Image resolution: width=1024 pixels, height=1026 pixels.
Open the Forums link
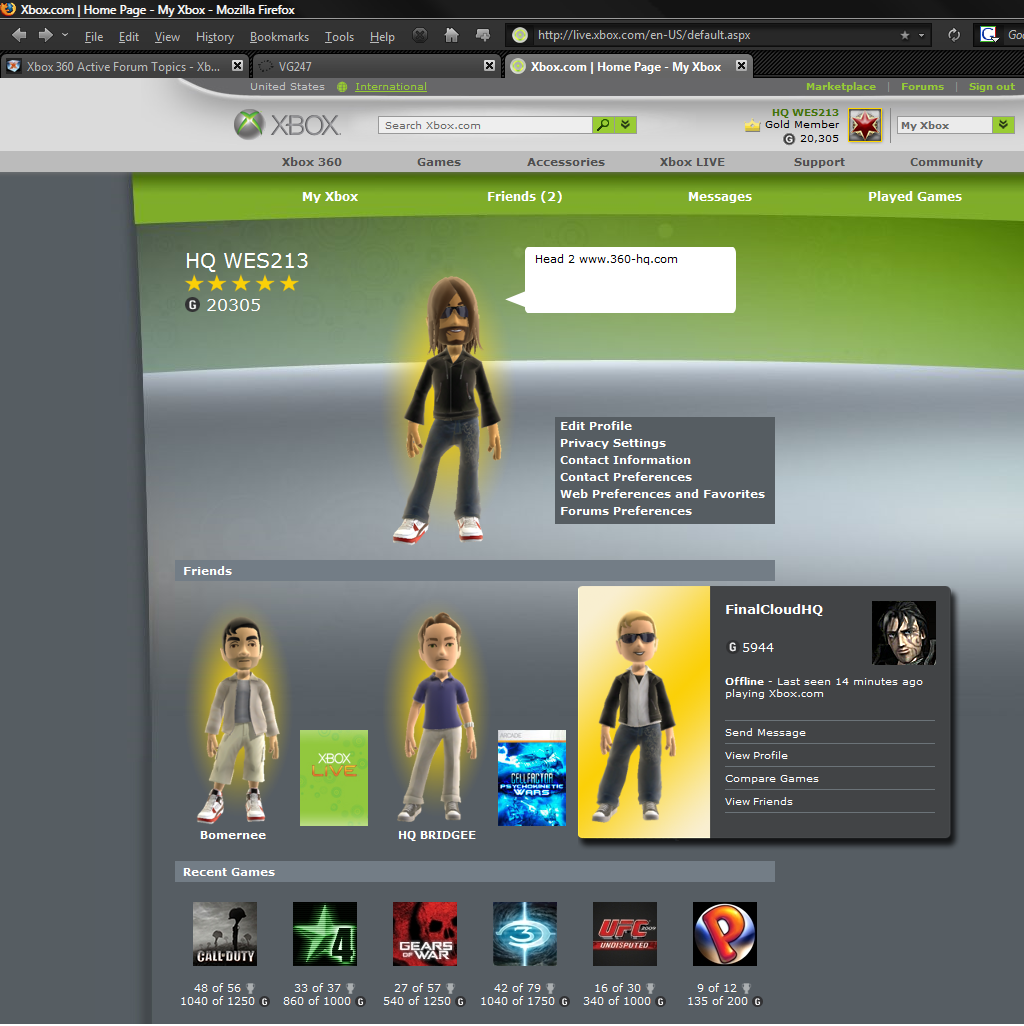point(922,86)
